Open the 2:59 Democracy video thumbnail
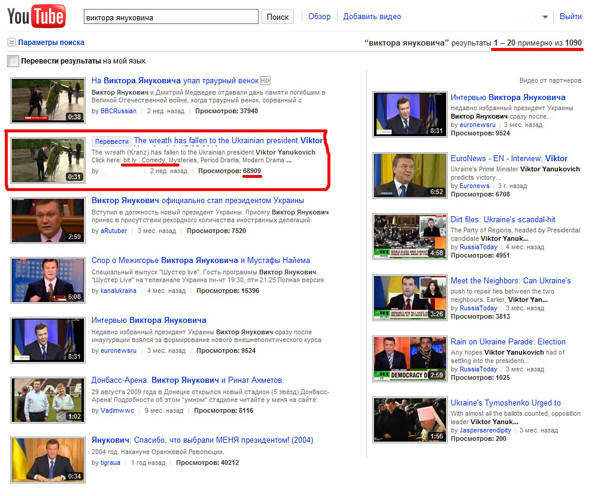Viewport: 595px width, 496px height. point(410,359)
